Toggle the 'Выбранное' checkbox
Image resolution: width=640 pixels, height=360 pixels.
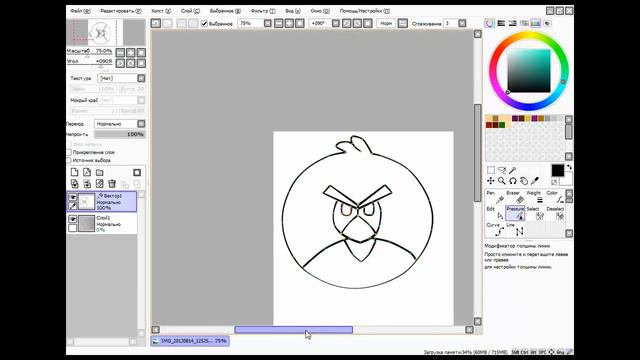tap(204, 24)
